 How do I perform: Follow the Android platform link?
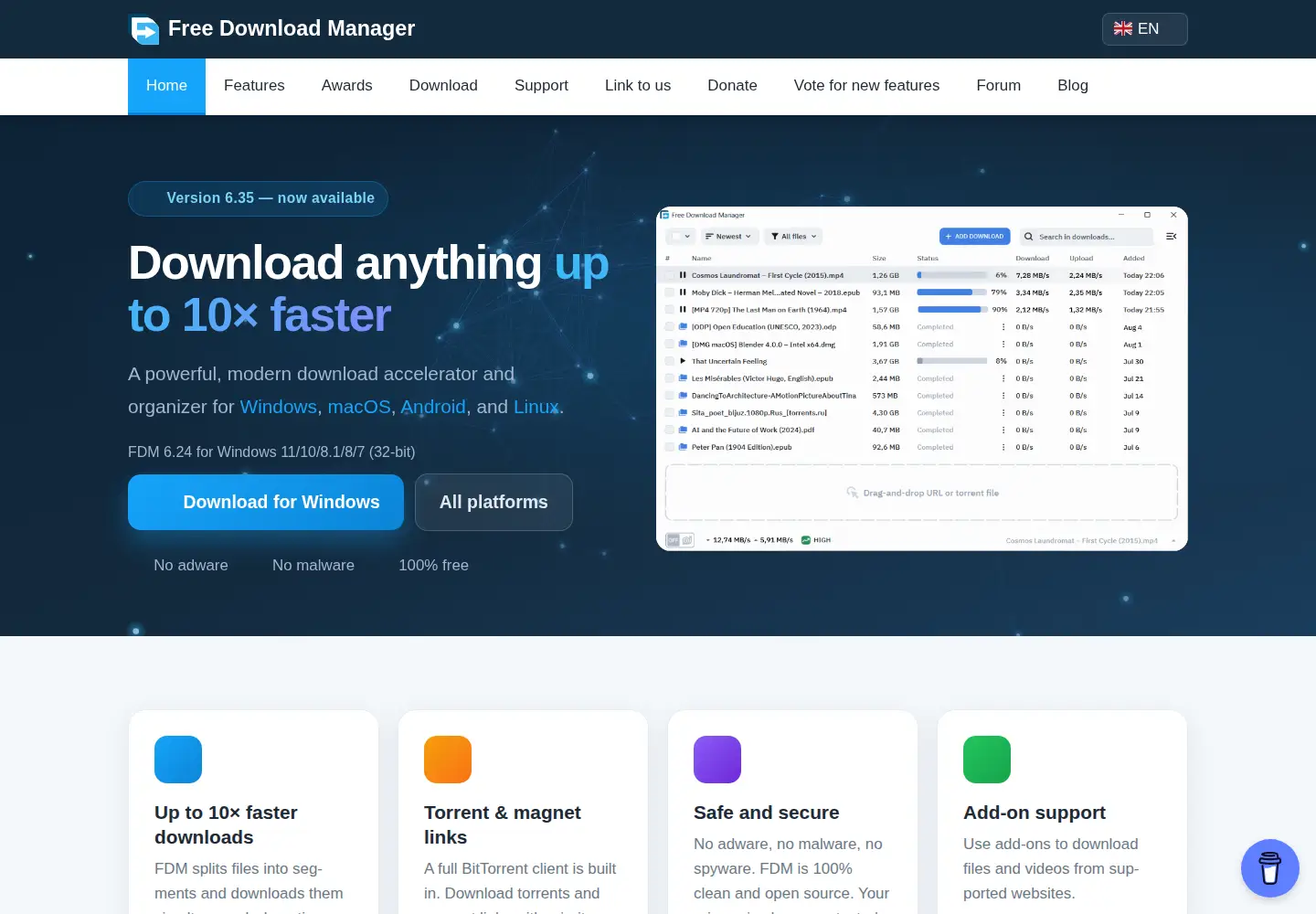click(x=433, y=407)
